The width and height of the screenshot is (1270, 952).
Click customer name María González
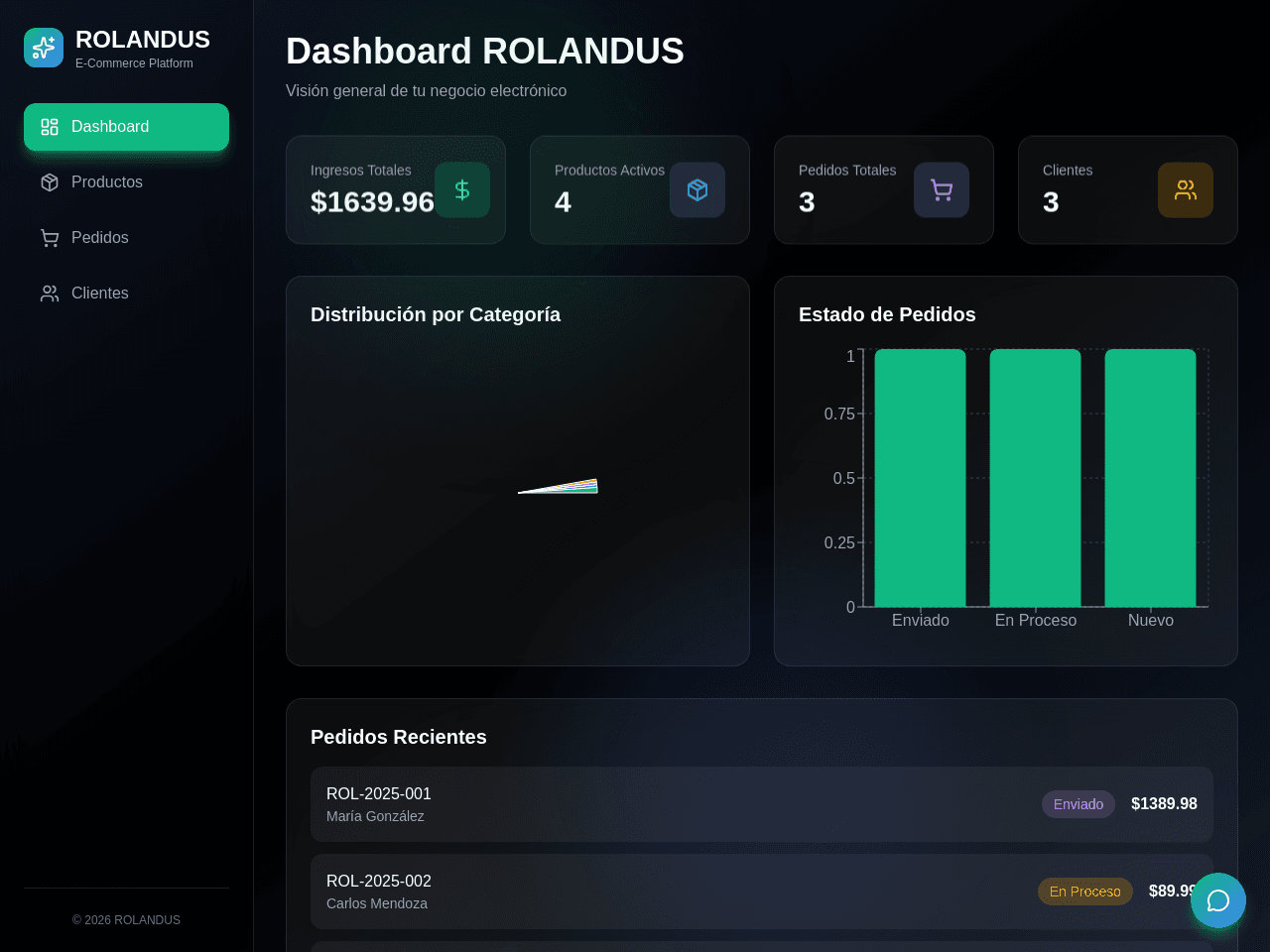375,816
